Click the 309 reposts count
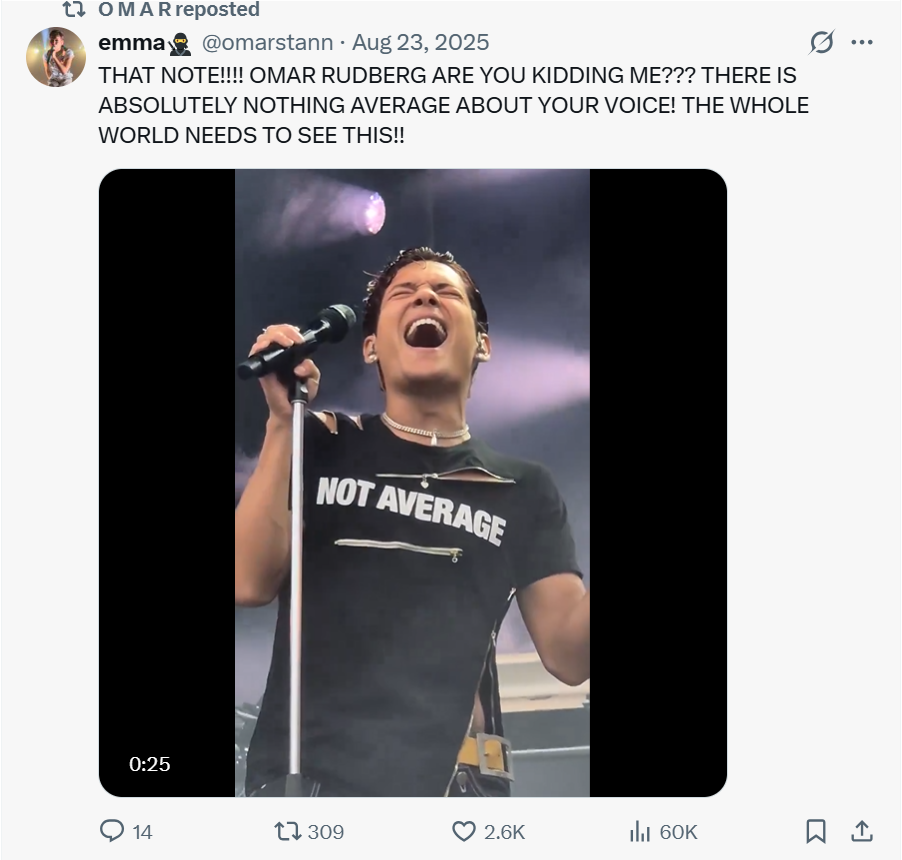Image resolution: width=902 pixels, height=860 pixels. (x=325, y=831)
